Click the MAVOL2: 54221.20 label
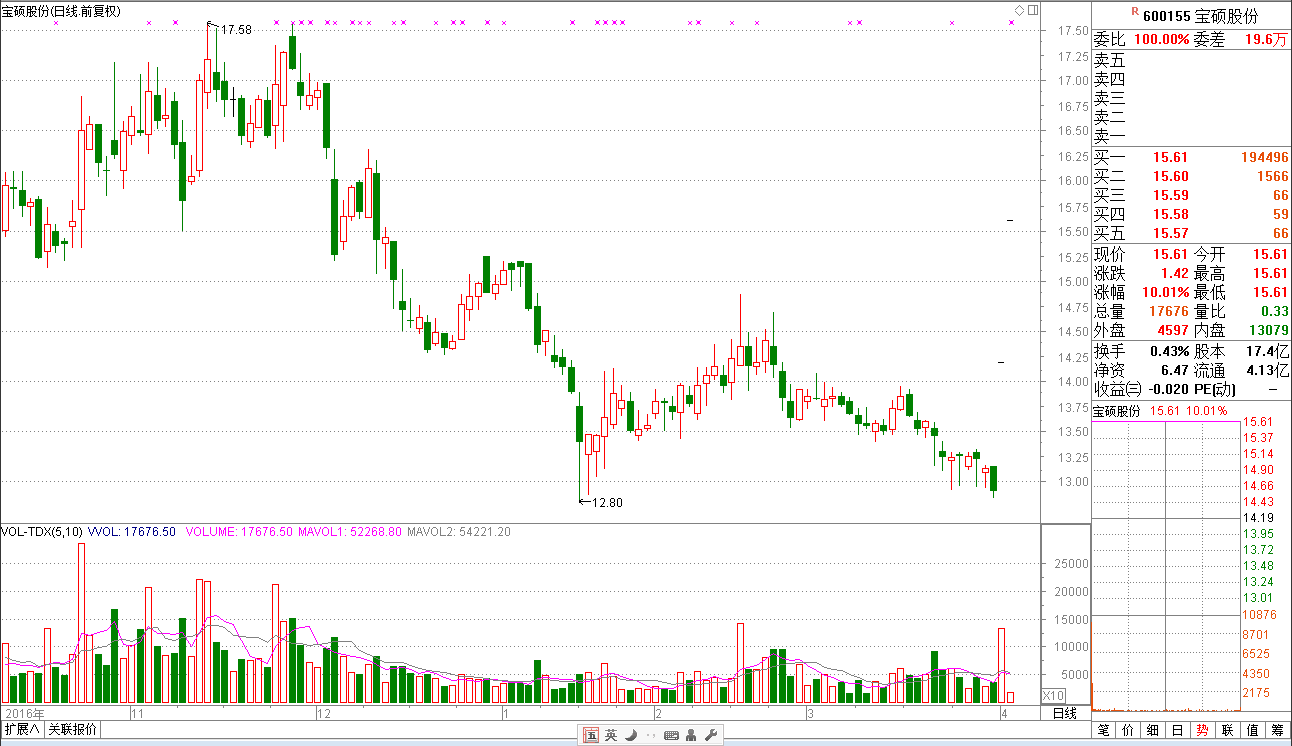The height and width of the screenshot is (746, 1292). 459,532
